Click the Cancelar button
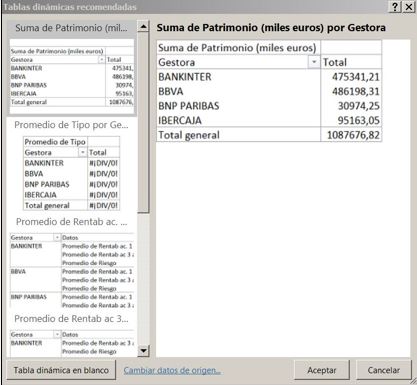Viewport: 417px width, 385px height. [x=384, y=370]
